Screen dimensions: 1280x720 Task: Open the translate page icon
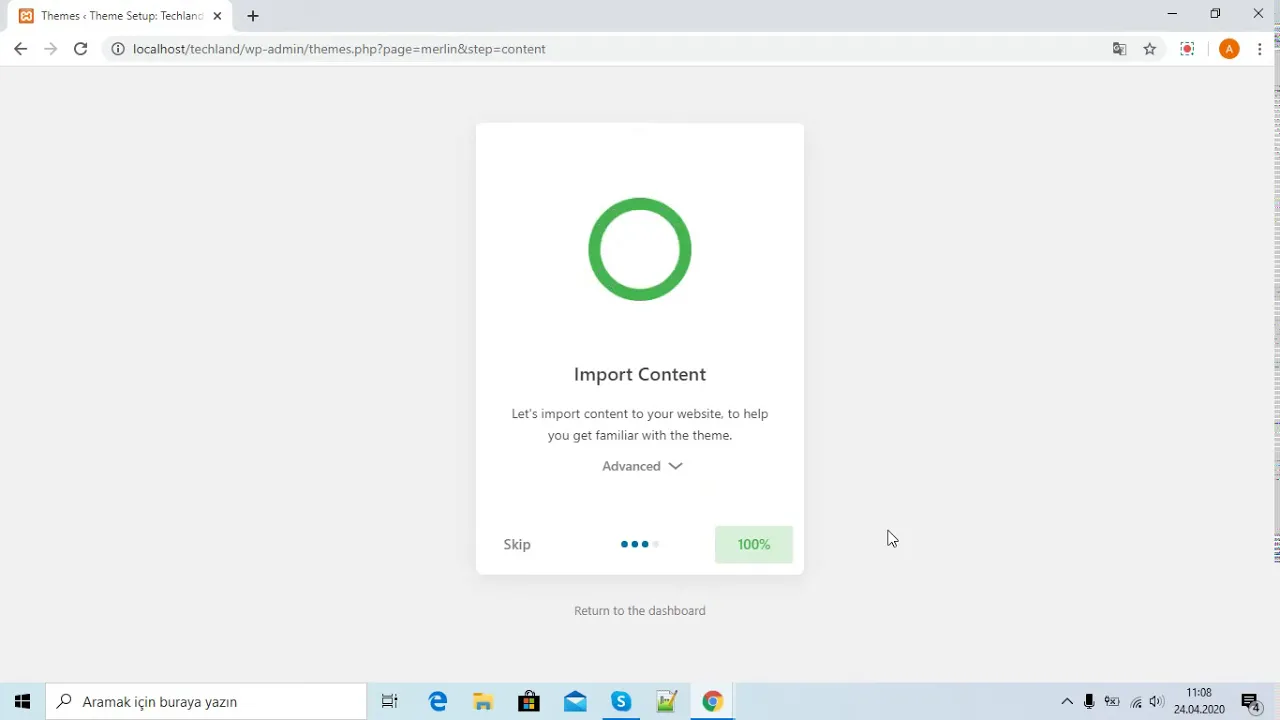1120,49
